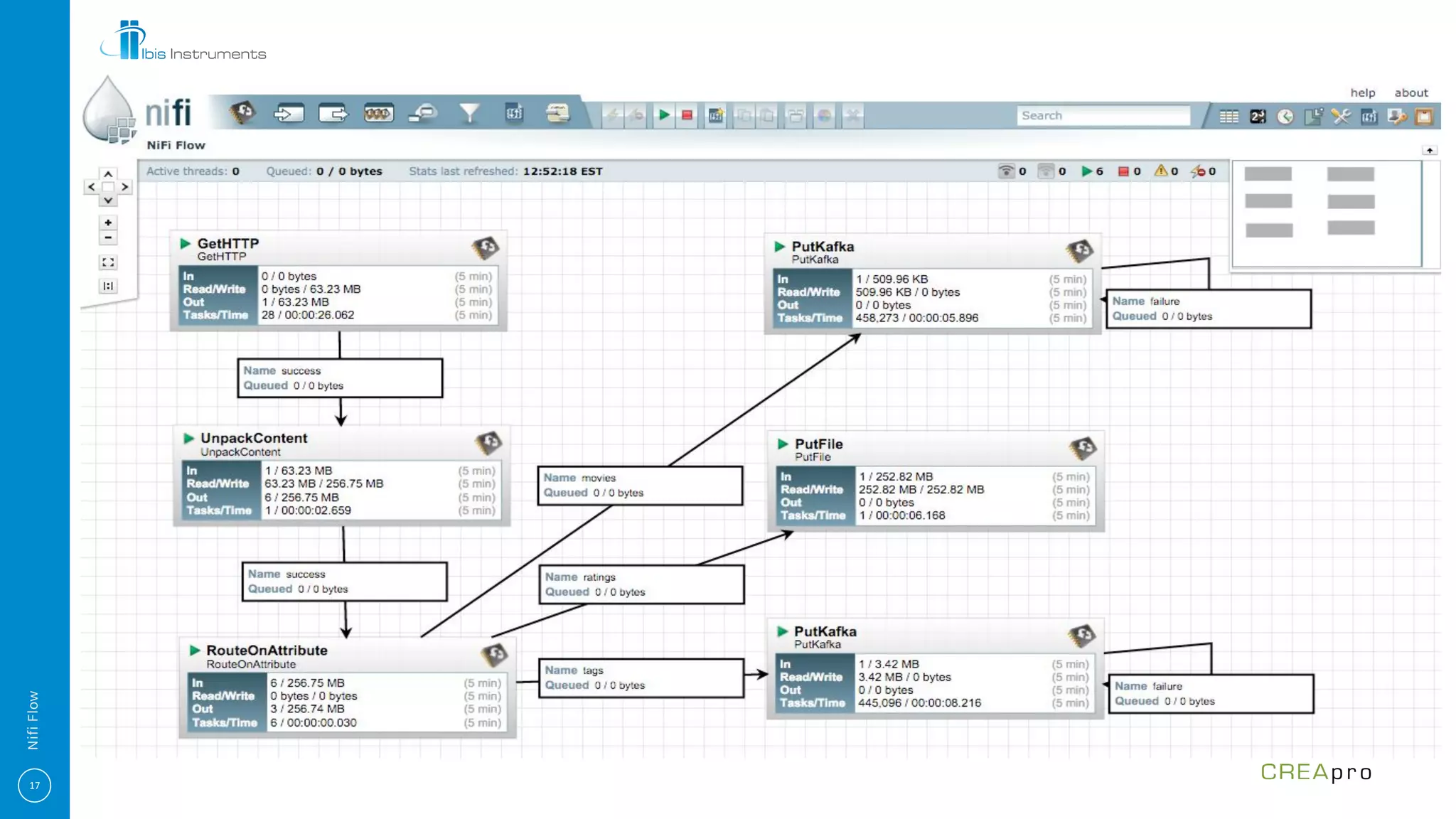The height and width of the screenshot is (819, 1456).
Task: Collapse the birdseye overview panel arrow
Action: pyautogui.click(x=1430, y=150)
